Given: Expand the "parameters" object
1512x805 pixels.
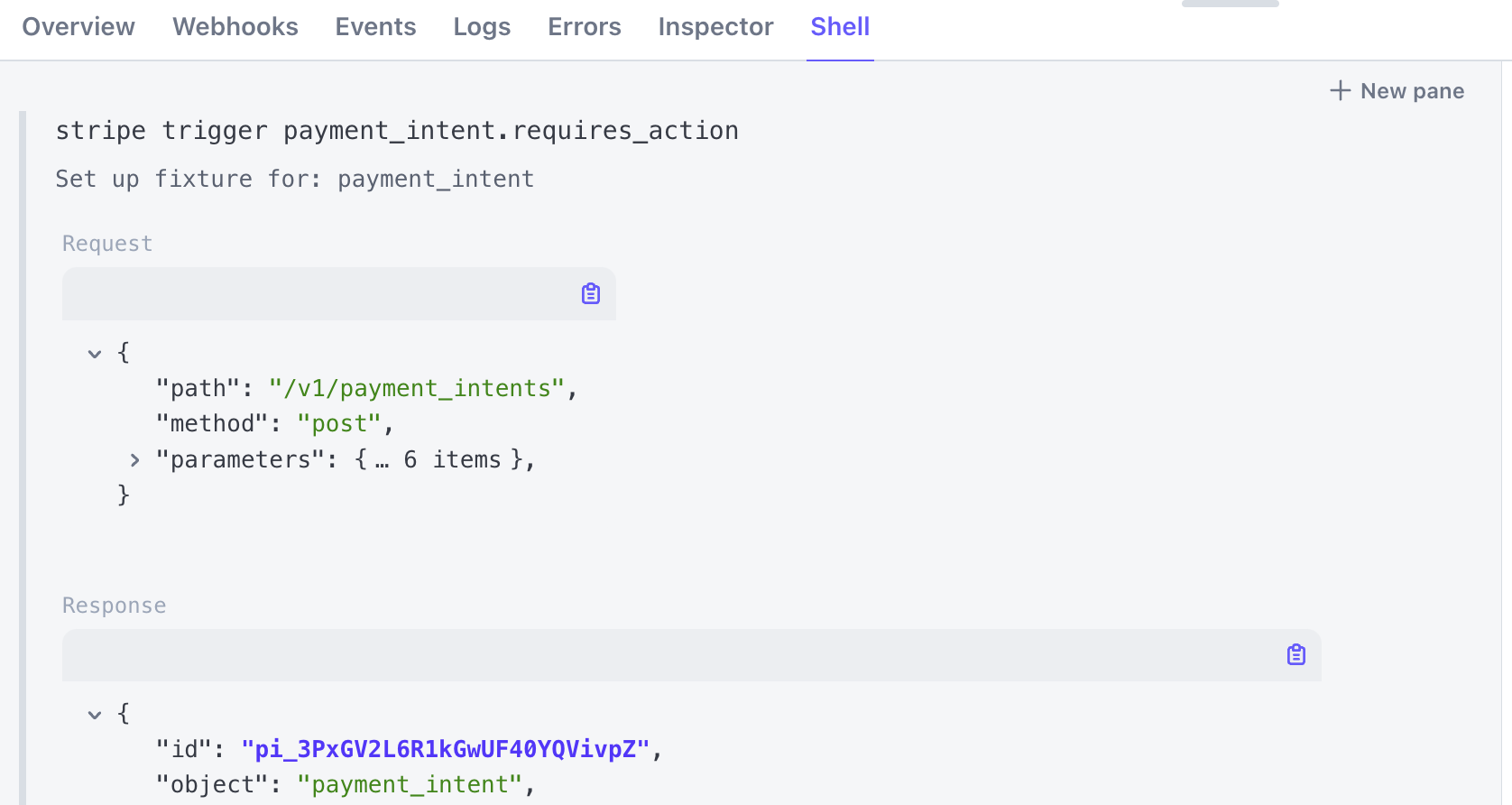Looking at the screenshot, I should tap(134, 460).
